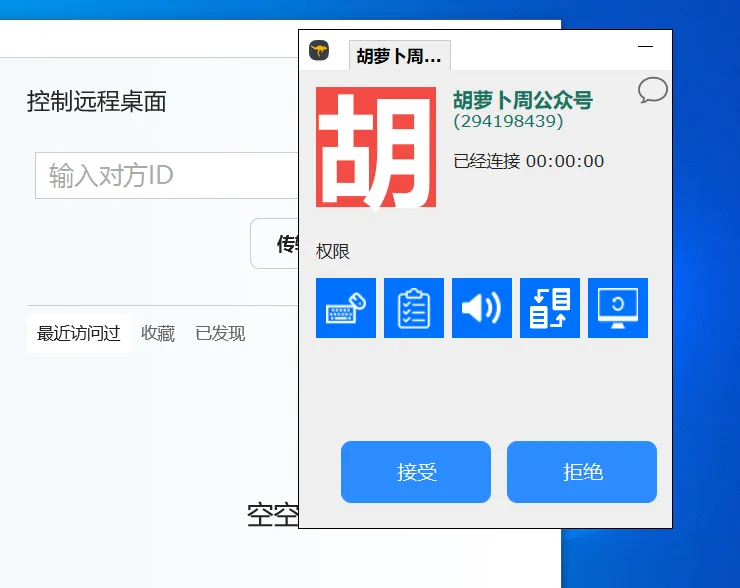Toggle file transfer permission
This screenshot has width=740, height=588.
click(550, 308)
